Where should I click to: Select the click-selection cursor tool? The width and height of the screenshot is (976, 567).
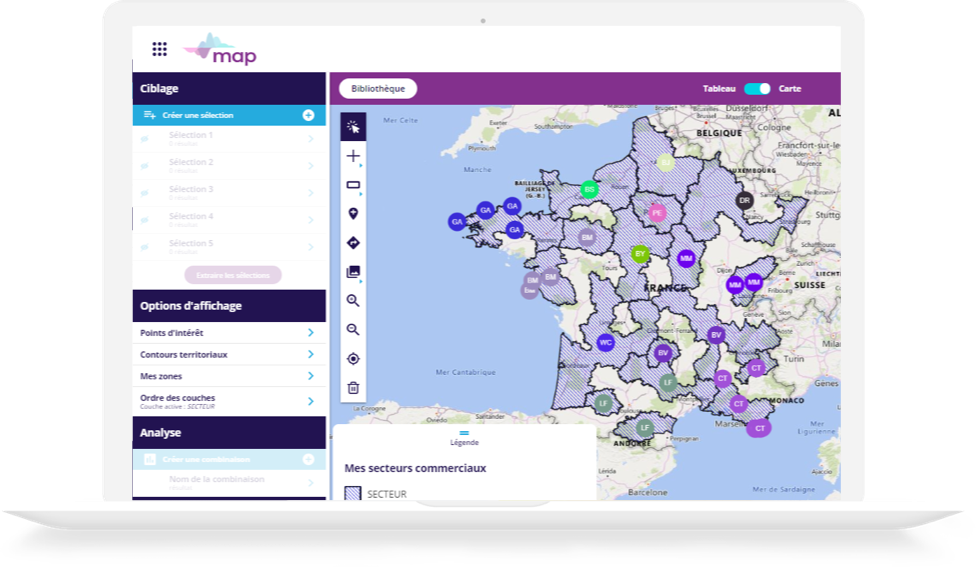[353, 127]
